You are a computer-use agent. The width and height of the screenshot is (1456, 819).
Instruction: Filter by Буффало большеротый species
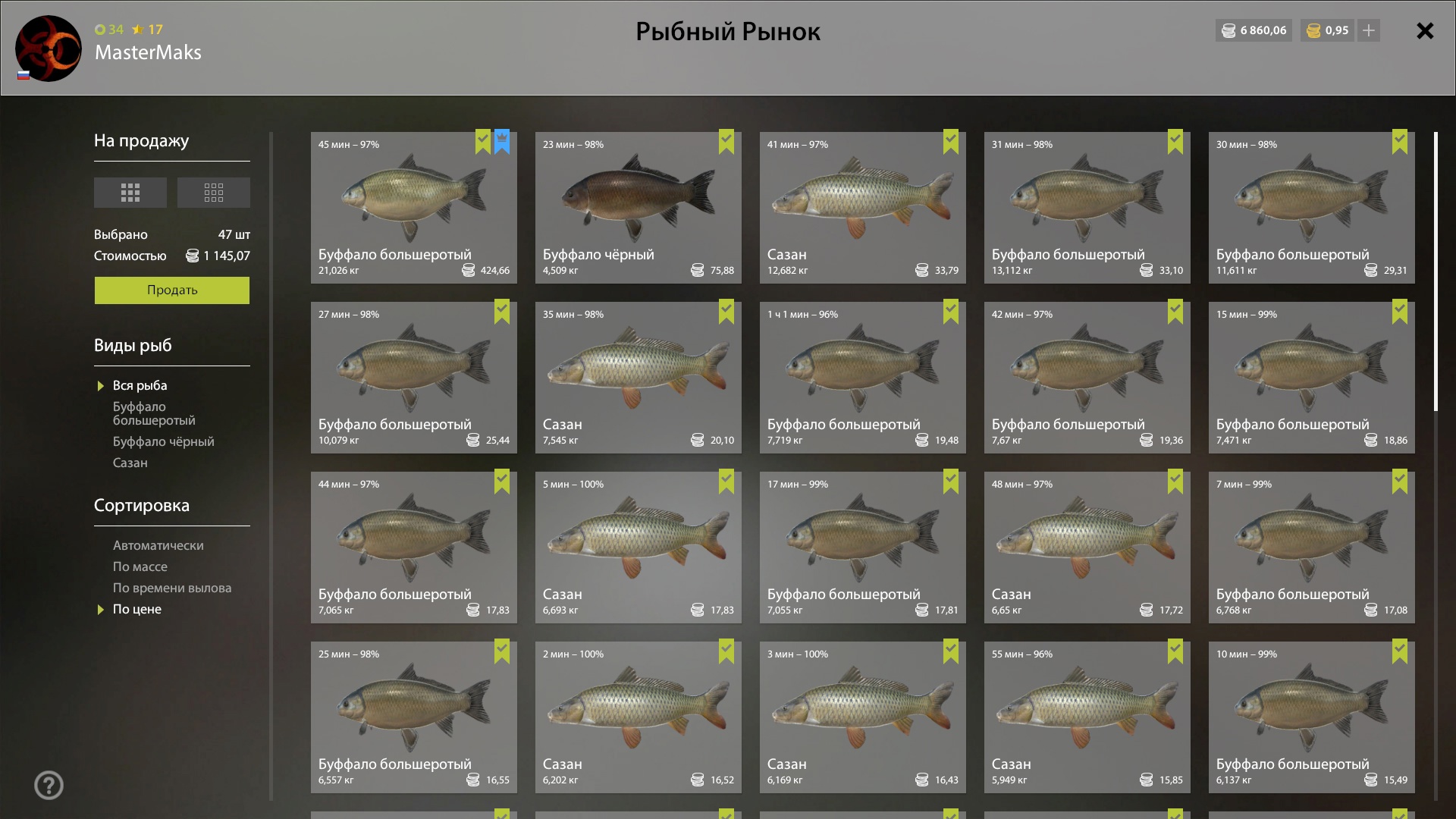point(154,413)
